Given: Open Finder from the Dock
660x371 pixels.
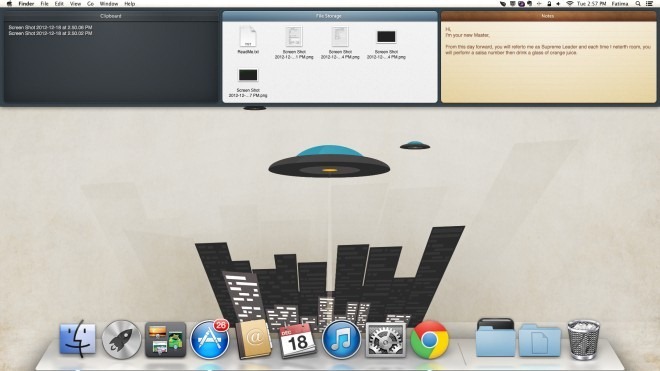Looking at the screenshot, I should point(77,339).
